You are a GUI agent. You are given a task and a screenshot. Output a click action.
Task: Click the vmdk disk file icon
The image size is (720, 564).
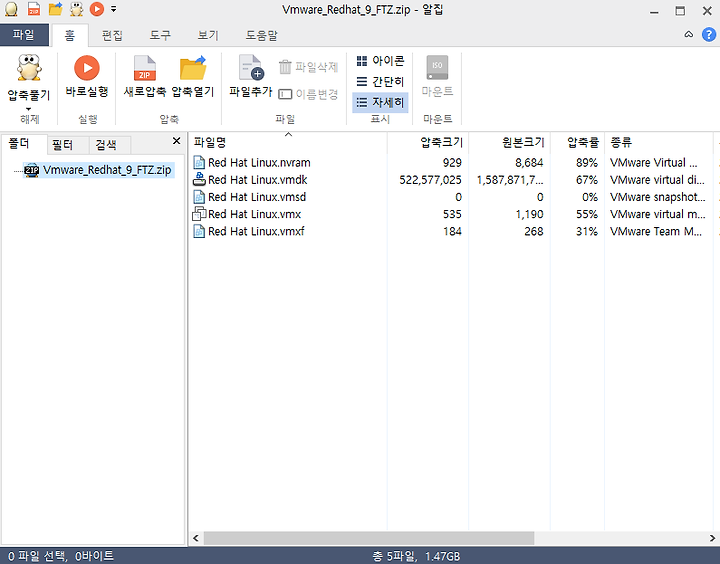[x=199, y=179]
